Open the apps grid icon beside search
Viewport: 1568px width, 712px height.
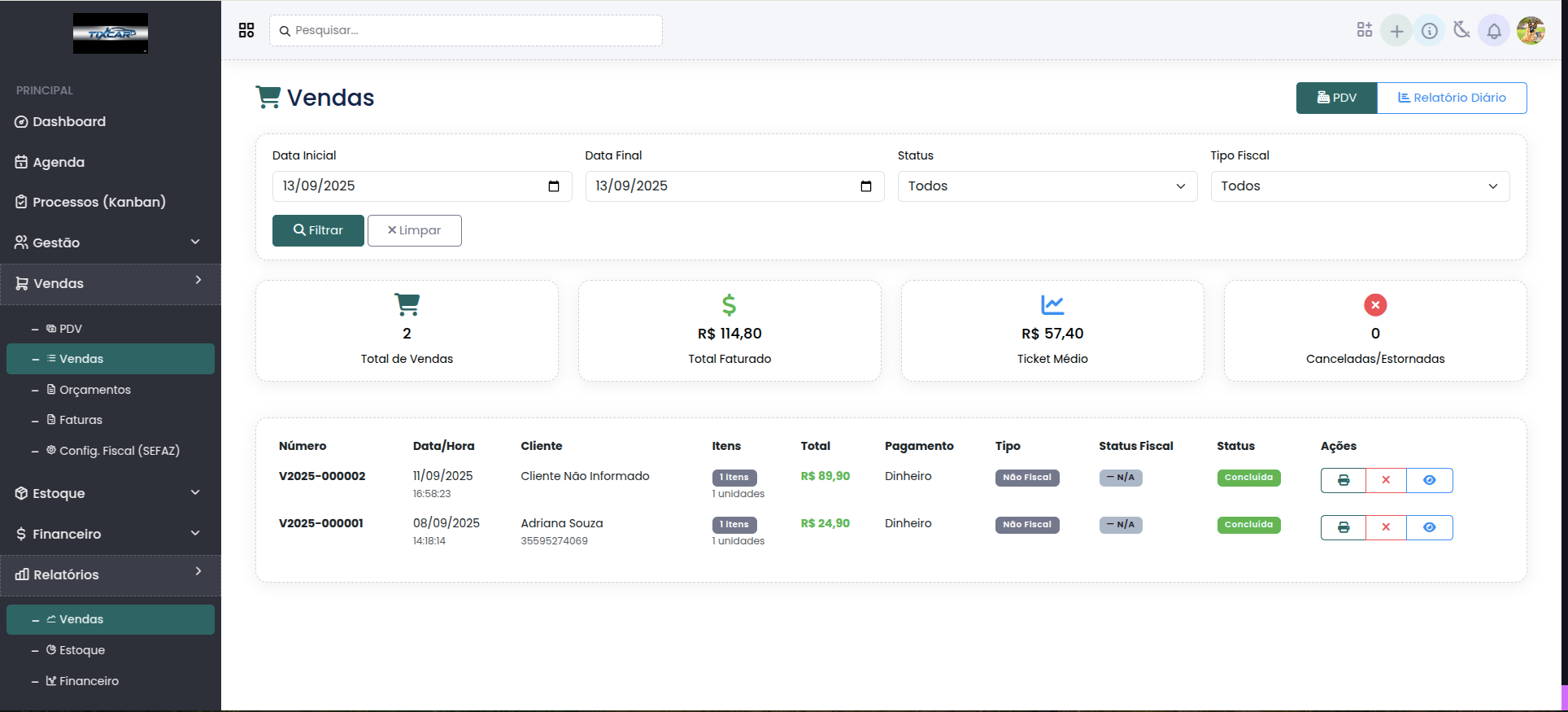coord(246,30)
